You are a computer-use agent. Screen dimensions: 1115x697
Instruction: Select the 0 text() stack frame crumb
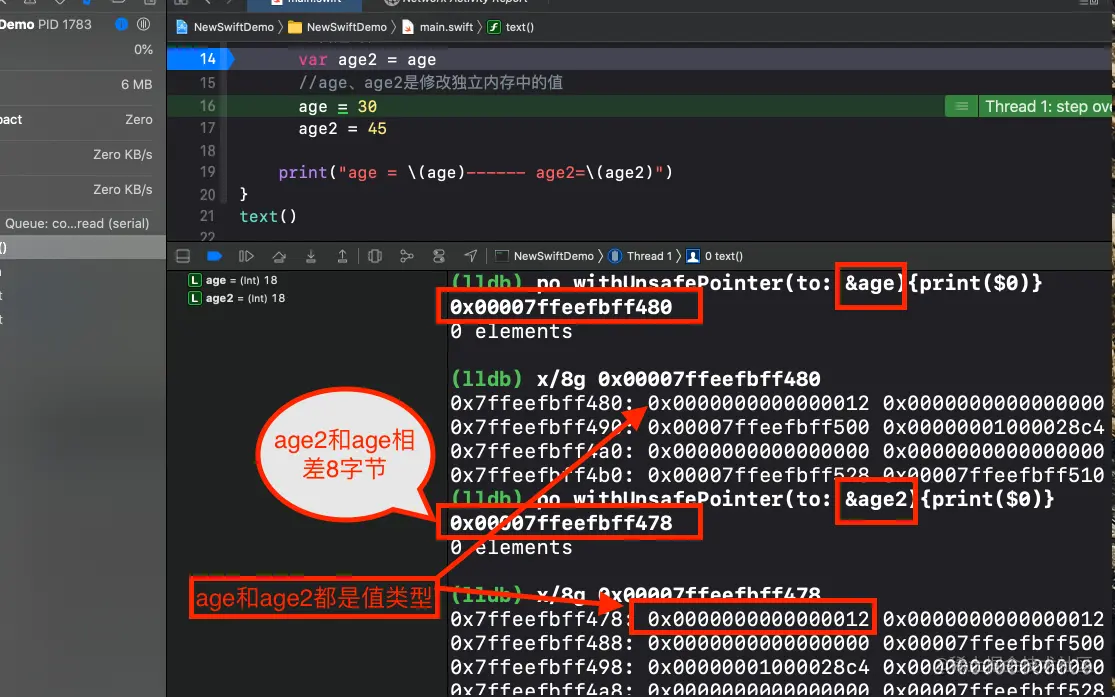coord(715,256)
